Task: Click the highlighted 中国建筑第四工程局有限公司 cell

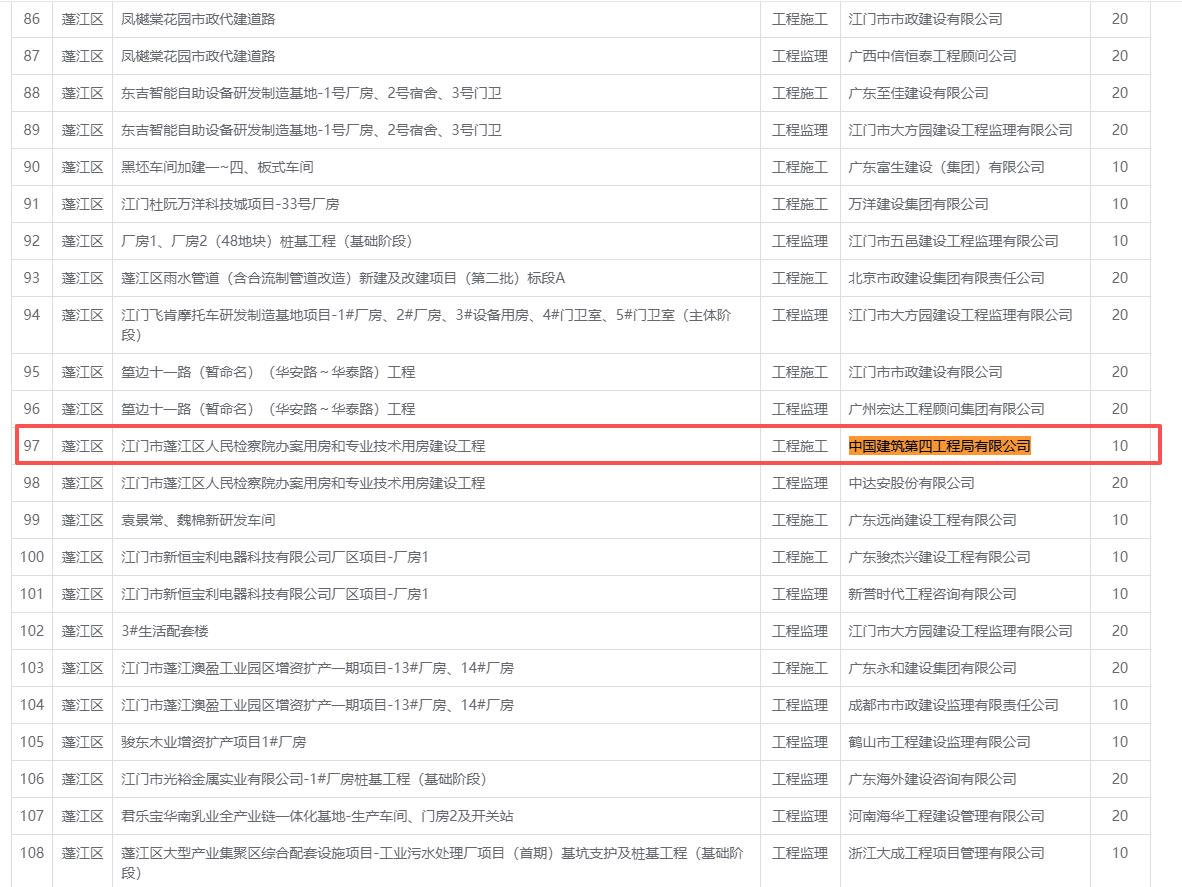Action: (x=939, y=446)
